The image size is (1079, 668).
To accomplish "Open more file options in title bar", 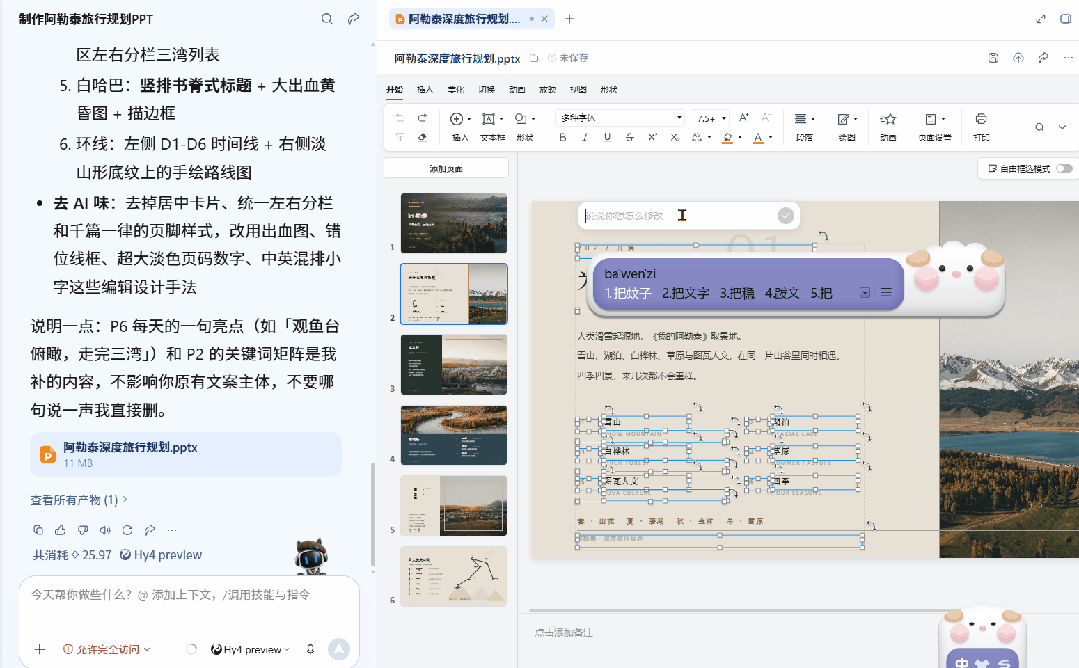I will [x=1068, y=58].
